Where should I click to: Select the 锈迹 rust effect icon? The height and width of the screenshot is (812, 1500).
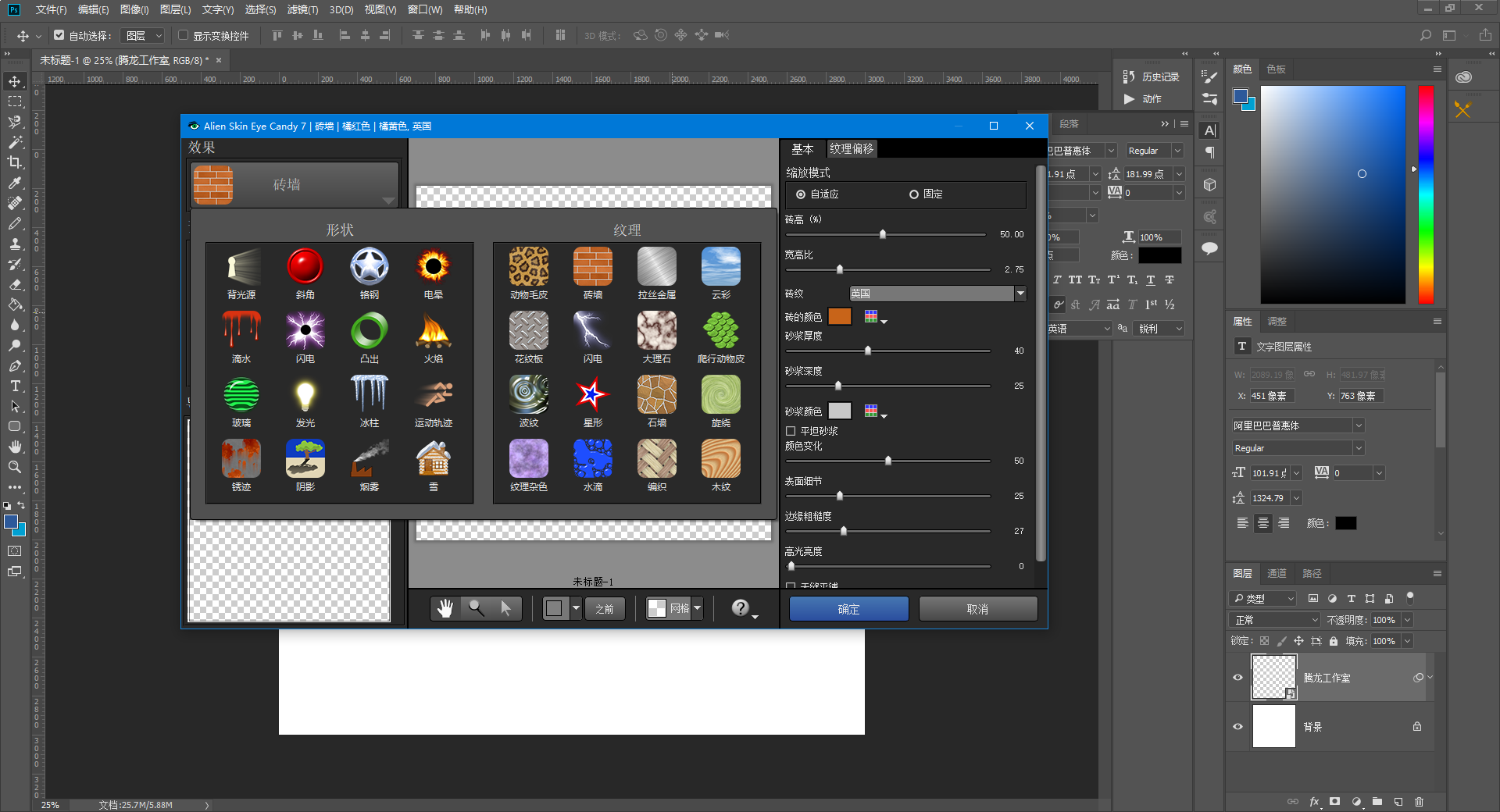click(241, 459)
